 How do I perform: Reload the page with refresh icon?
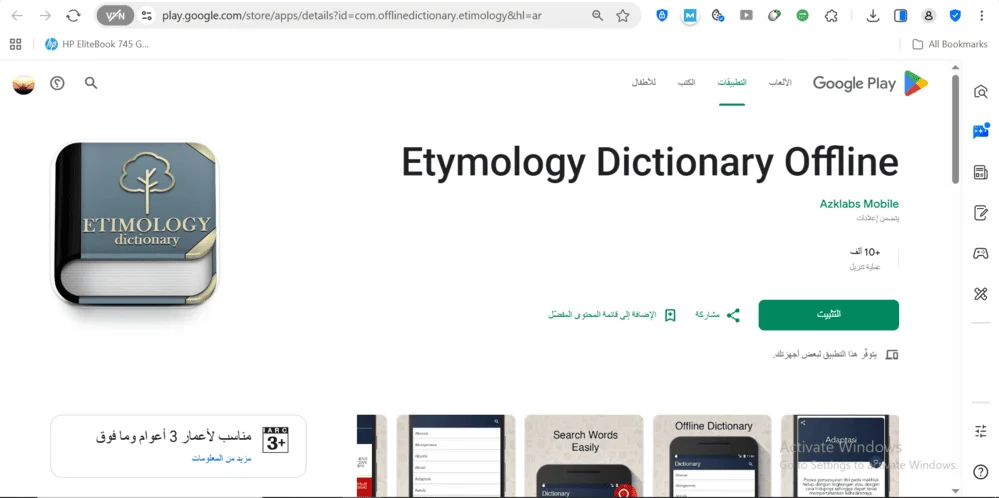tap(73, 16)
